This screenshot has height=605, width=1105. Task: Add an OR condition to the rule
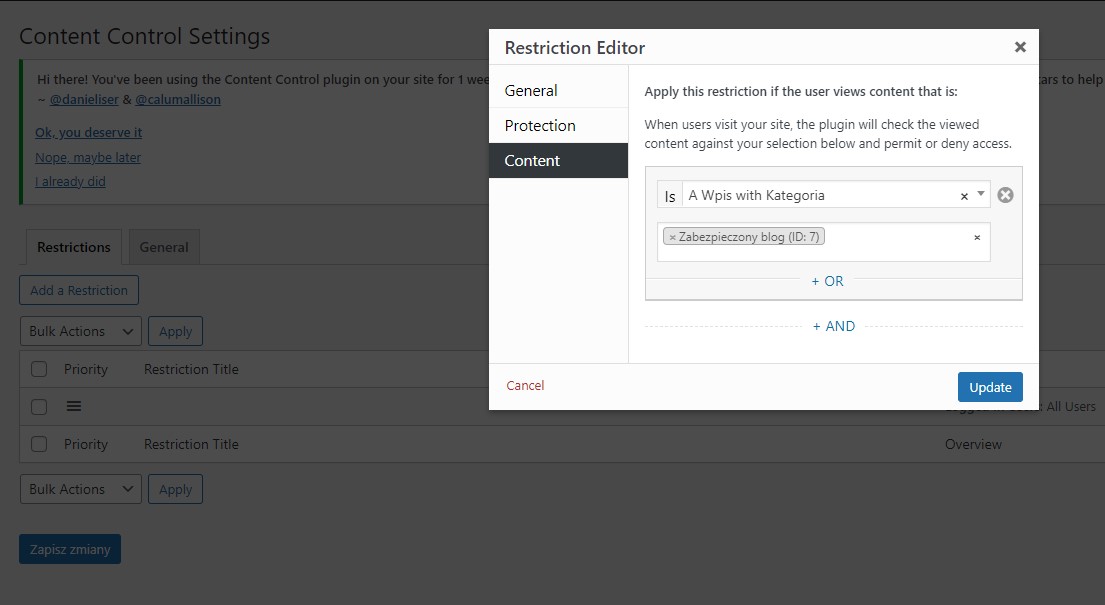[x=827, y=281]
